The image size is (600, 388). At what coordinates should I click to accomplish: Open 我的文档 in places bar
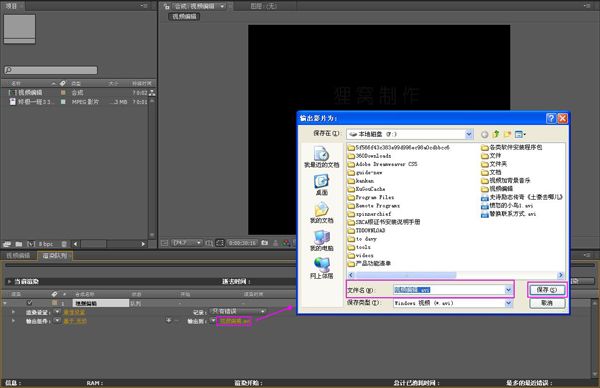point(321,213)
